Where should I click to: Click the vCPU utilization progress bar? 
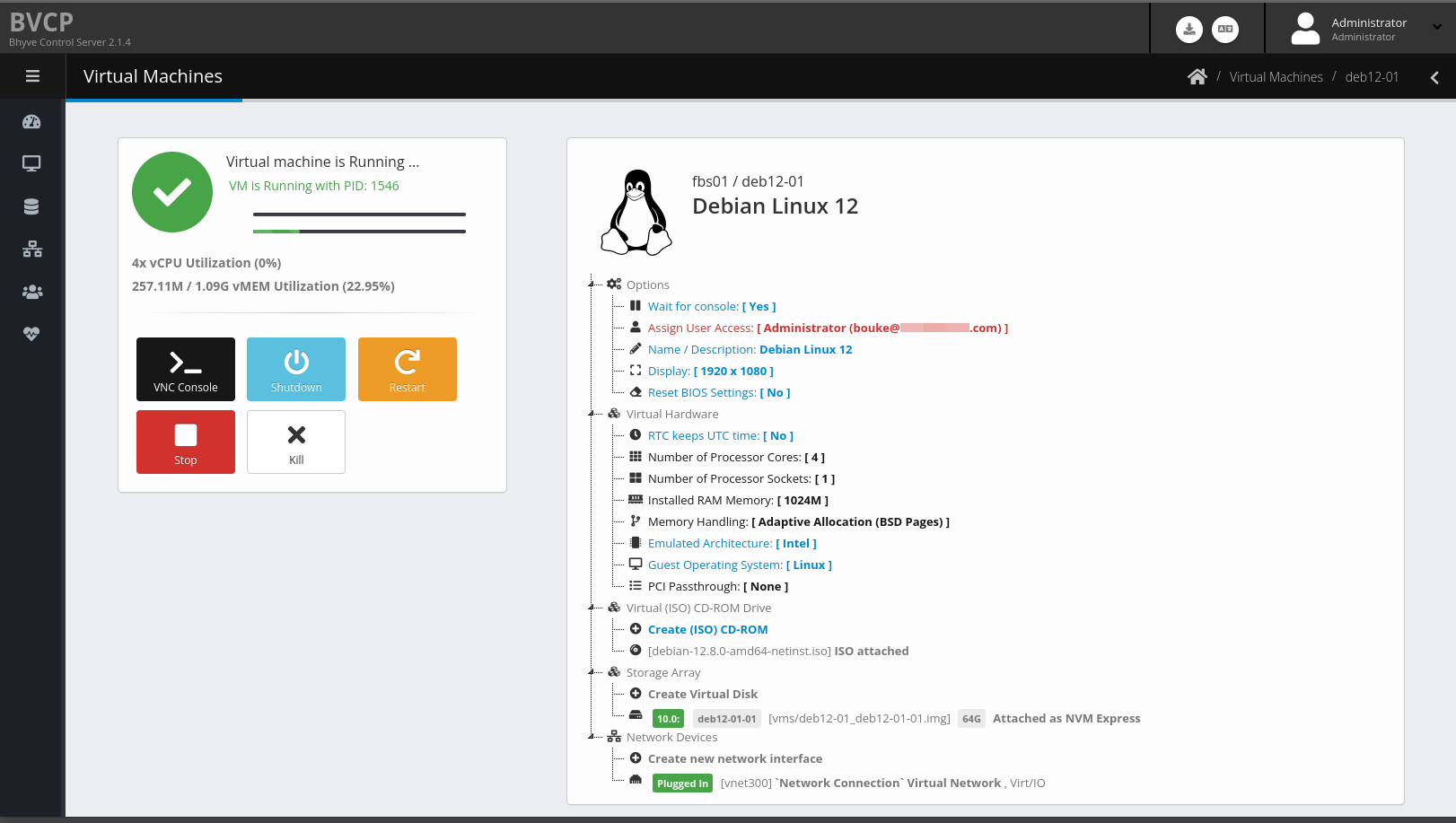359,215
